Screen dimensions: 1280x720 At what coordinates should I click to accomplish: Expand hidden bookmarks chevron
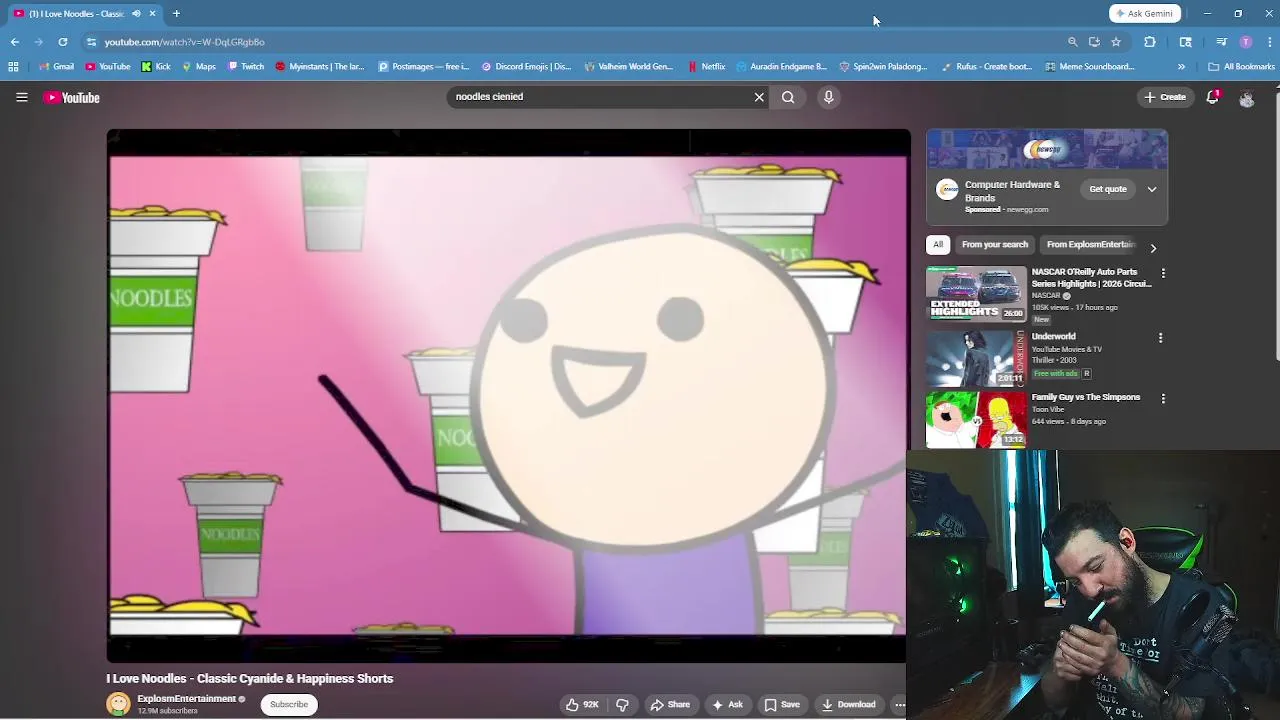[1181, 67]
